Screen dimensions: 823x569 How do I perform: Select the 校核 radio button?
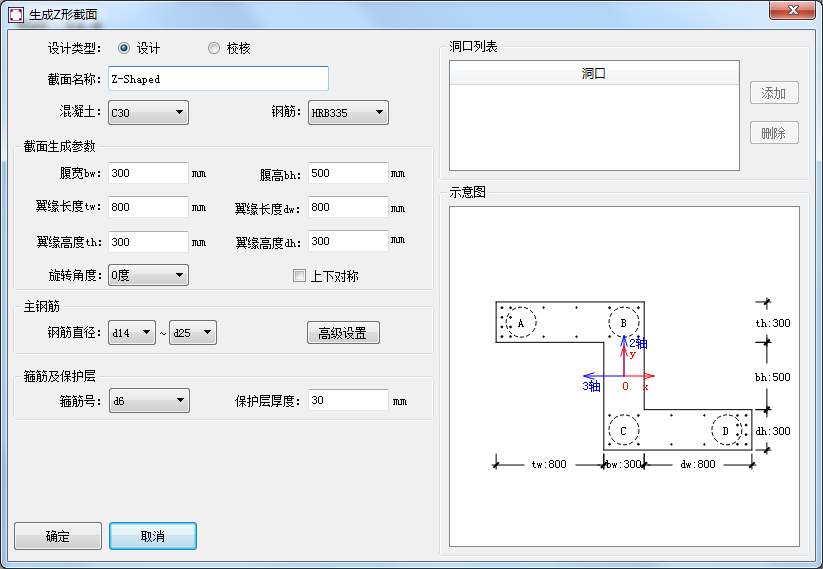click(x=214, y=48)
